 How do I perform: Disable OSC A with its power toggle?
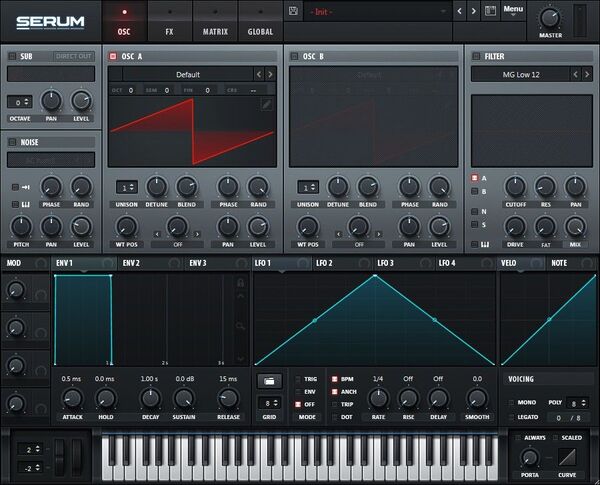point(113,56)
